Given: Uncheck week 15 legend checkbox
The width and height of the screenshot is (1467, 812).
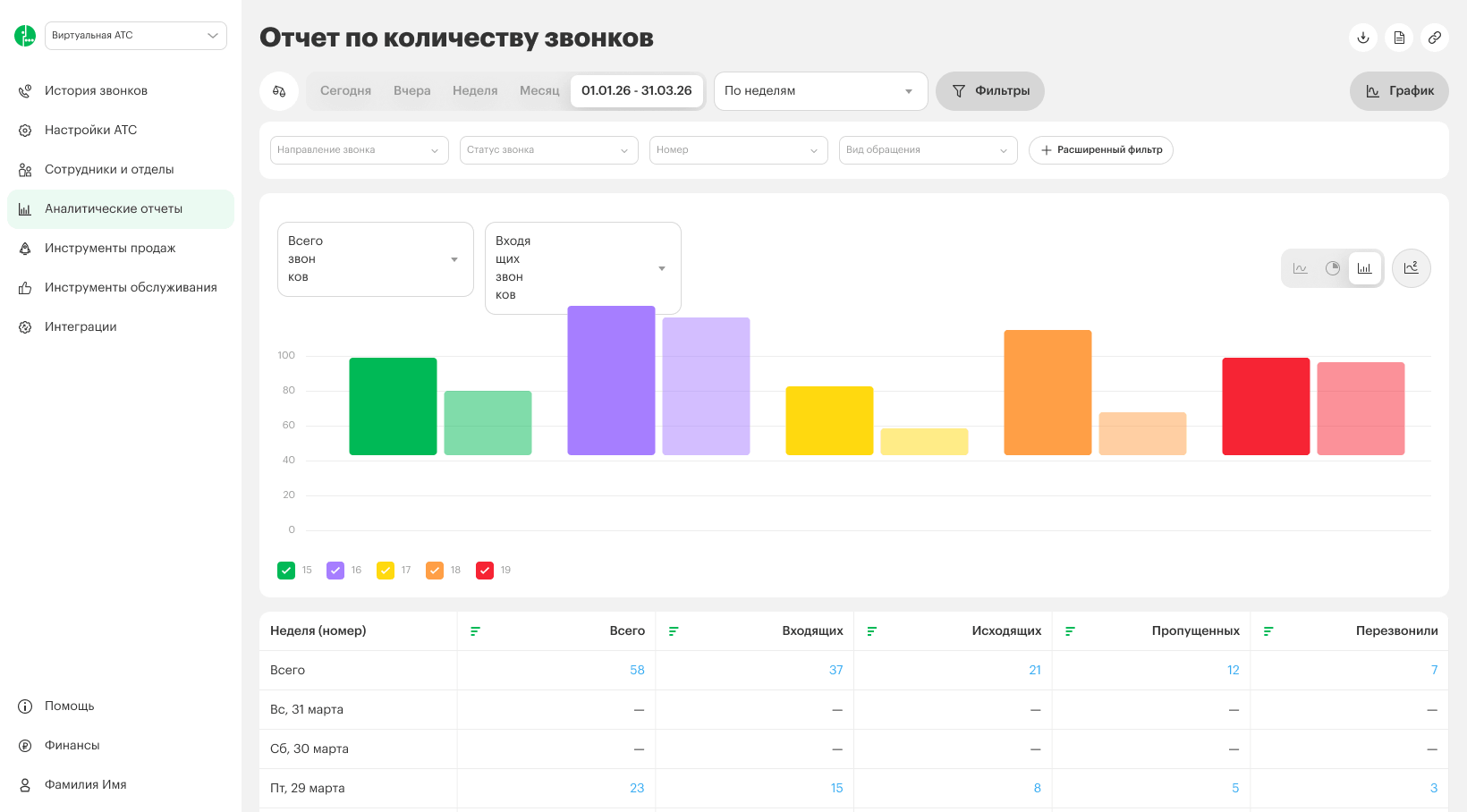Looking at the screenshot, I should point(286,571).
